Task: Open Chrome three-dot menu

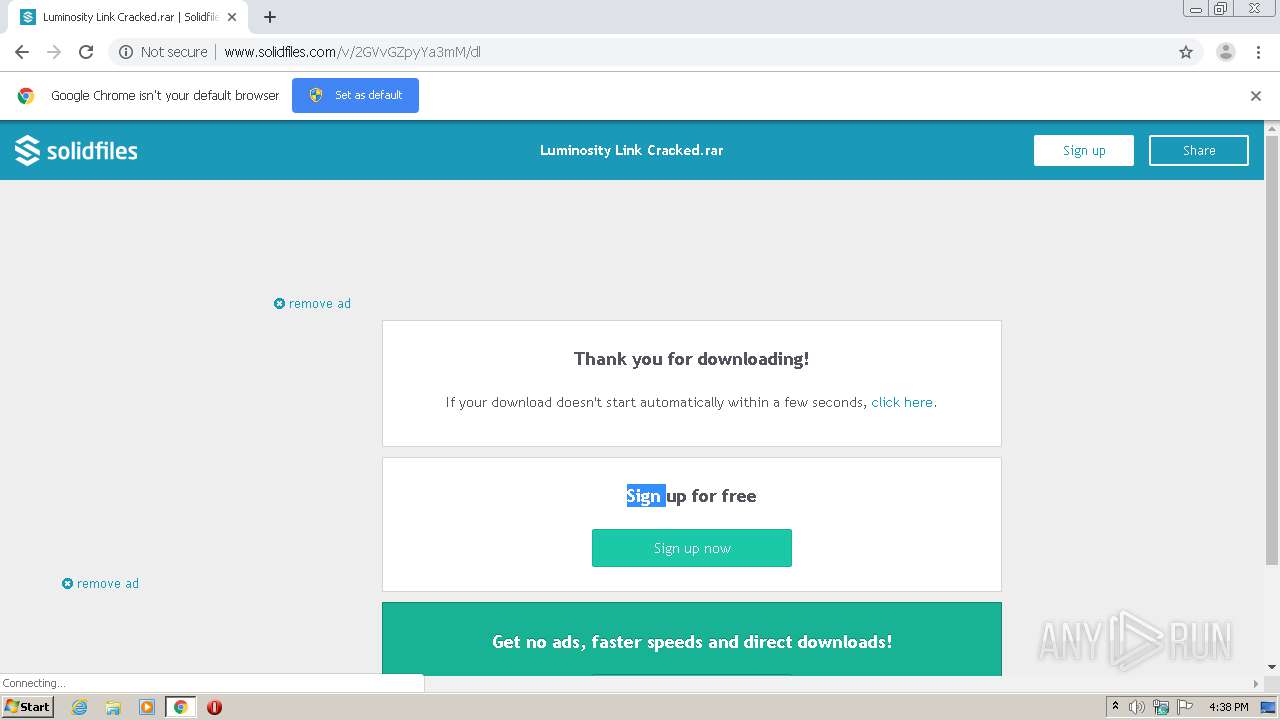Action: (1258, 52)
